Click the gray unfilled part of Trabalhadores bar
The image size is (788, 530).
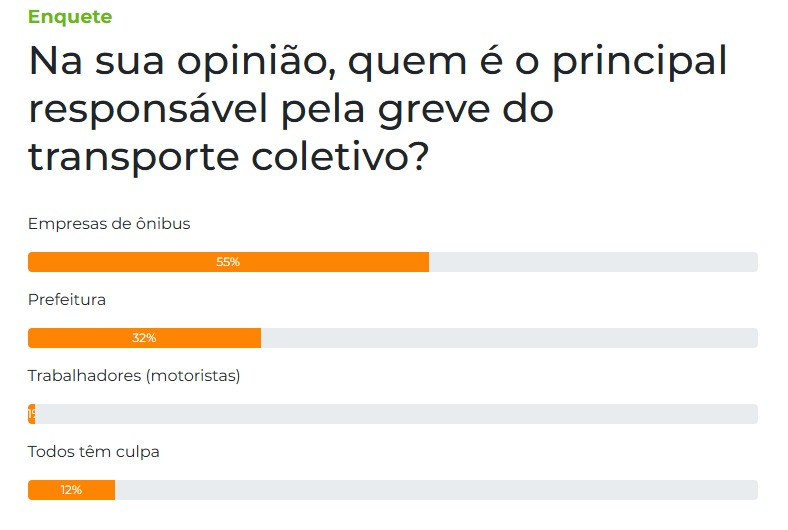coord(396,414)
